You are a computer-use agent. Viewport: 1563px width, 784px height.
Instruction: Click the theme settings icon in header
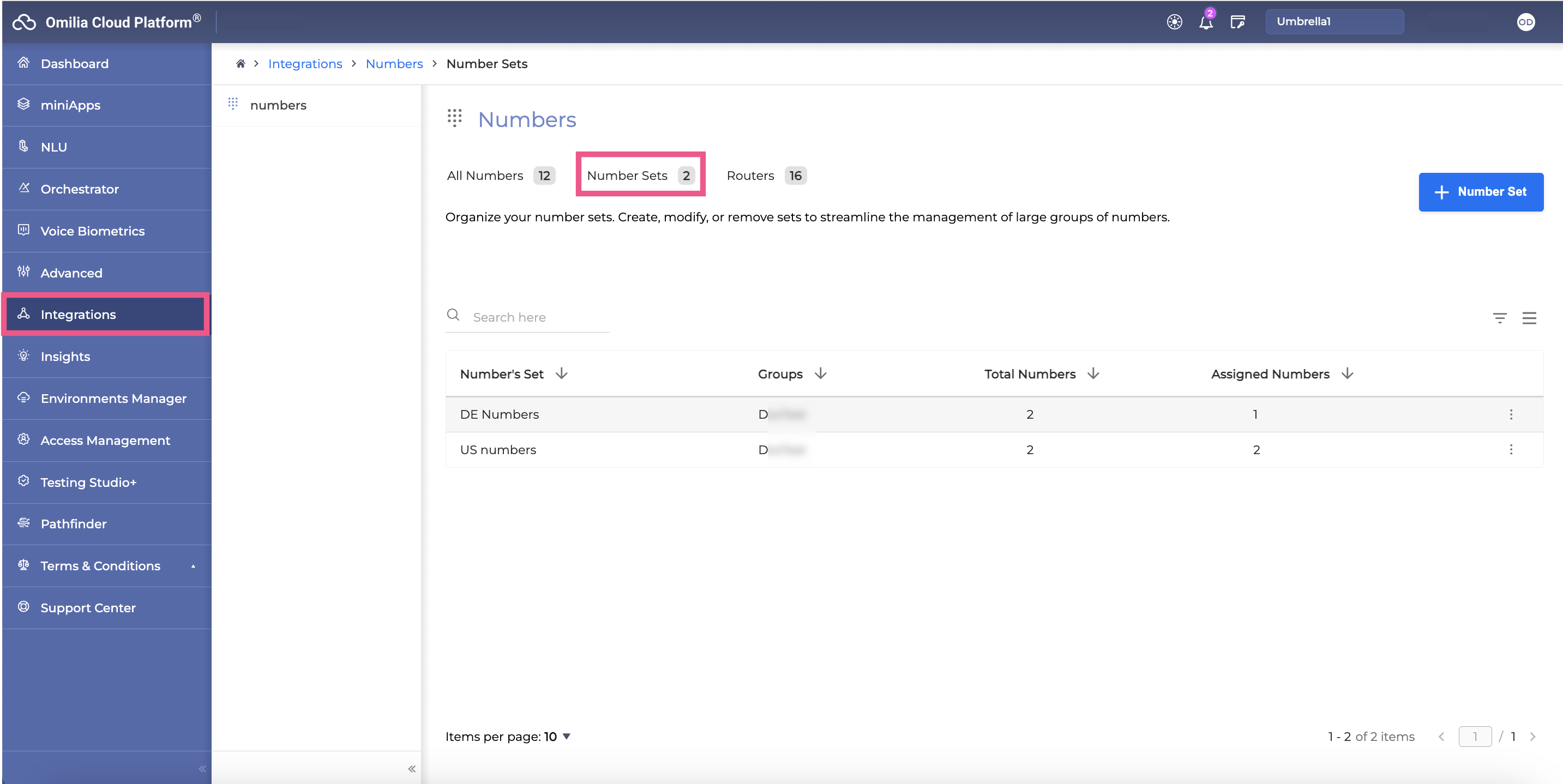coord(1174,22)
